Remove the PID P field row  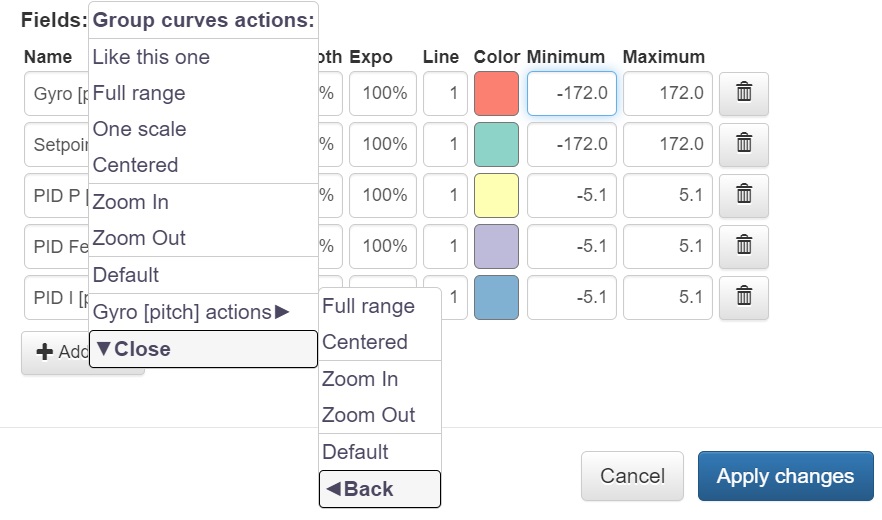click(x=744, y=195)
